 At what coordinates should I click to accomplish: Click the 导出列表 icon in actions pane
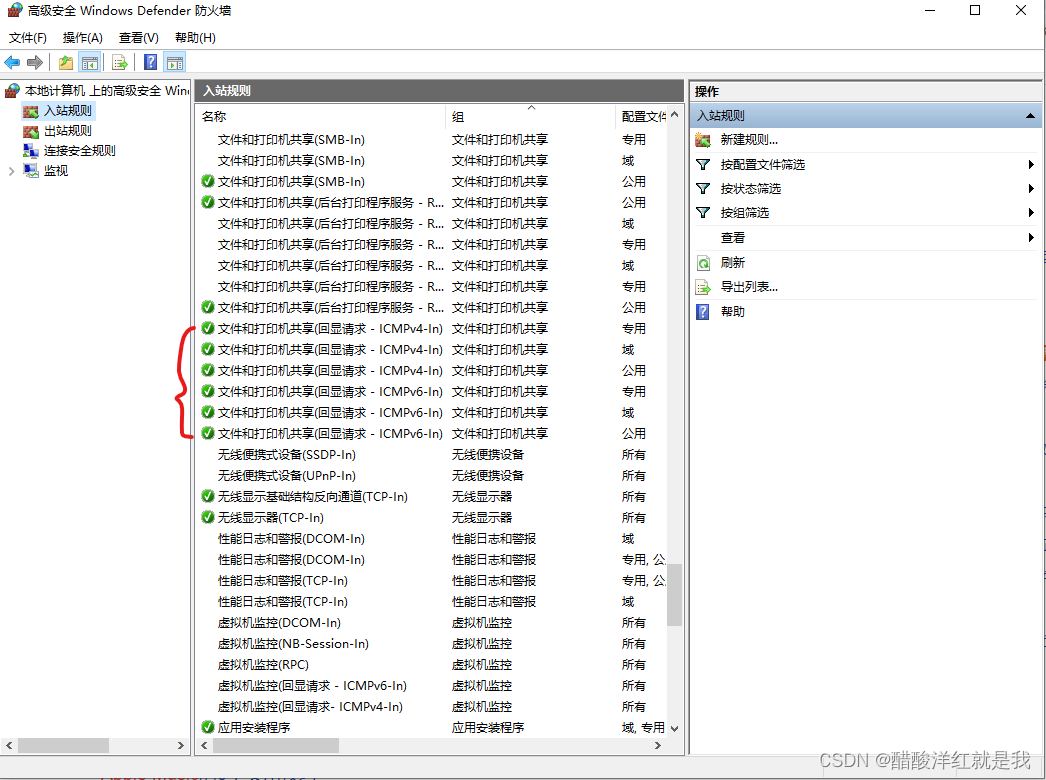703,288
